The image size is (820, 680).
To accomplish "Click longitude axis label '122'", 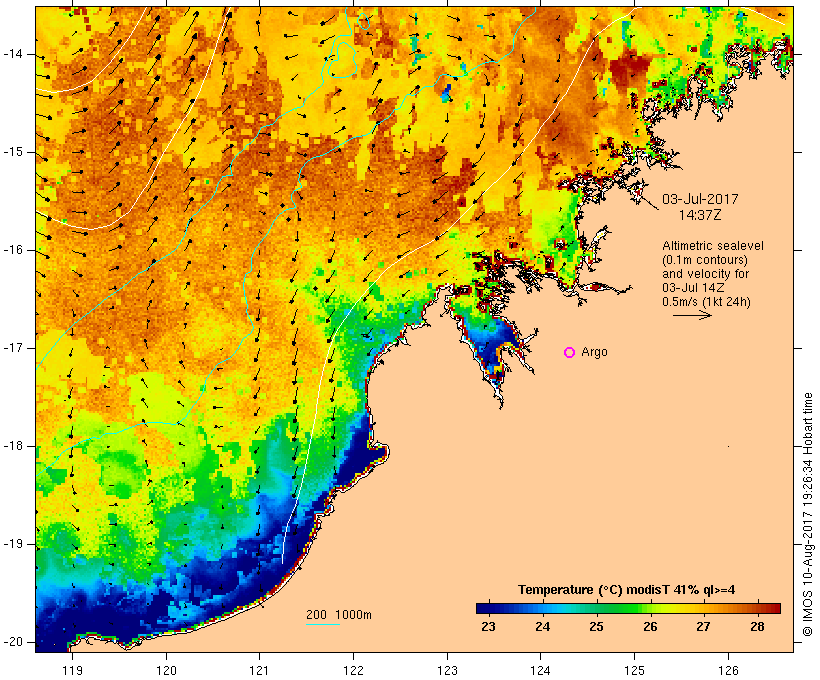I will [354, 671].
